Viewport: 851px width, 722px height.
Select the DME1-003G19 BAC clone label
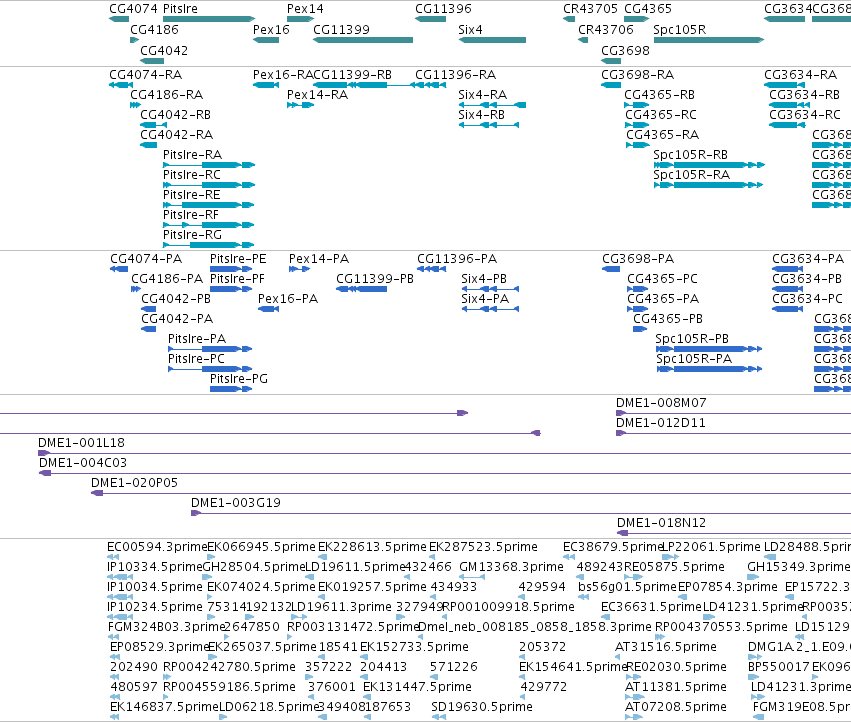[x=236, y=503]
